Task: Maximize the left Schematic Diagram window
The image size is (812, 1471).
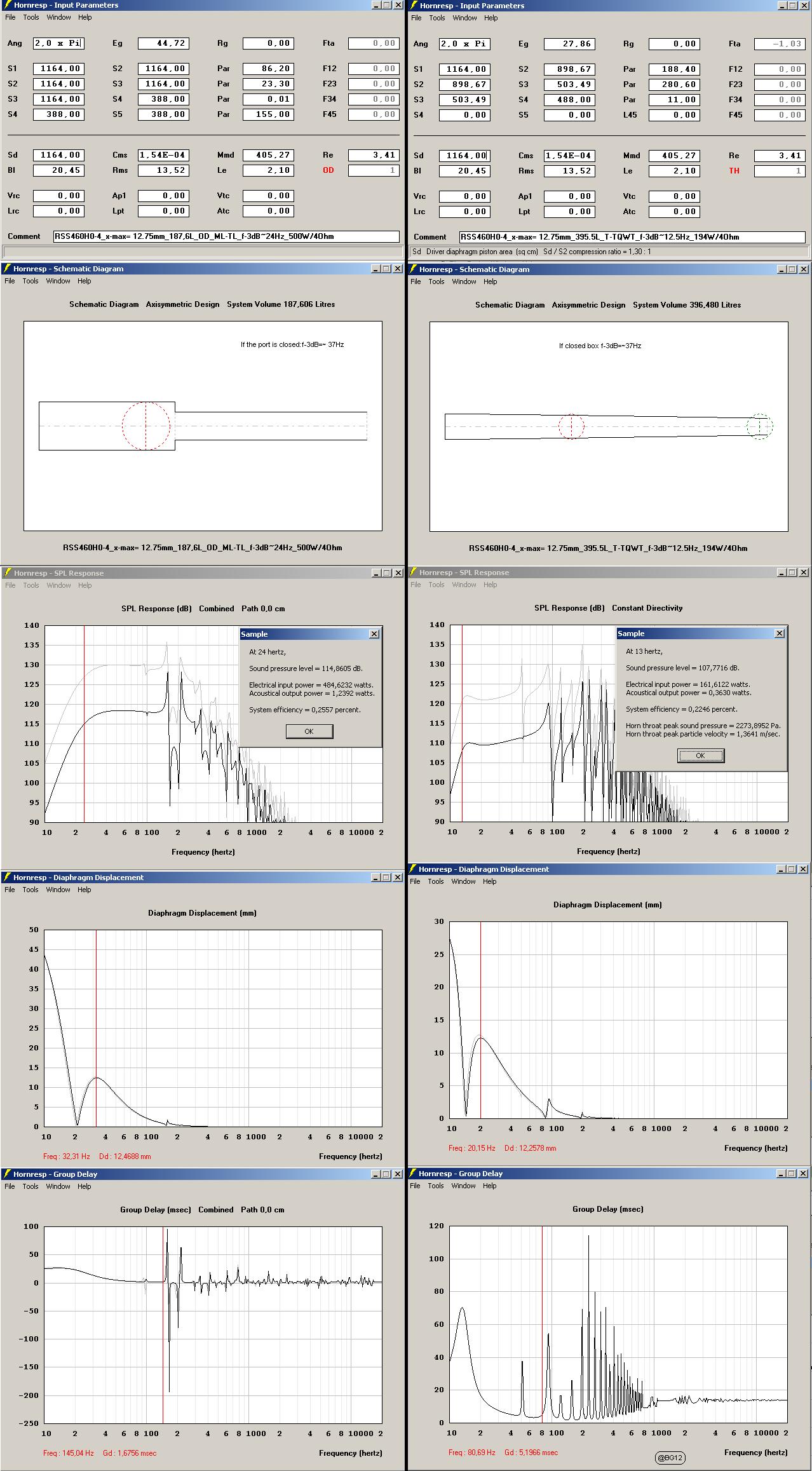Action: [x=386, y=269]
